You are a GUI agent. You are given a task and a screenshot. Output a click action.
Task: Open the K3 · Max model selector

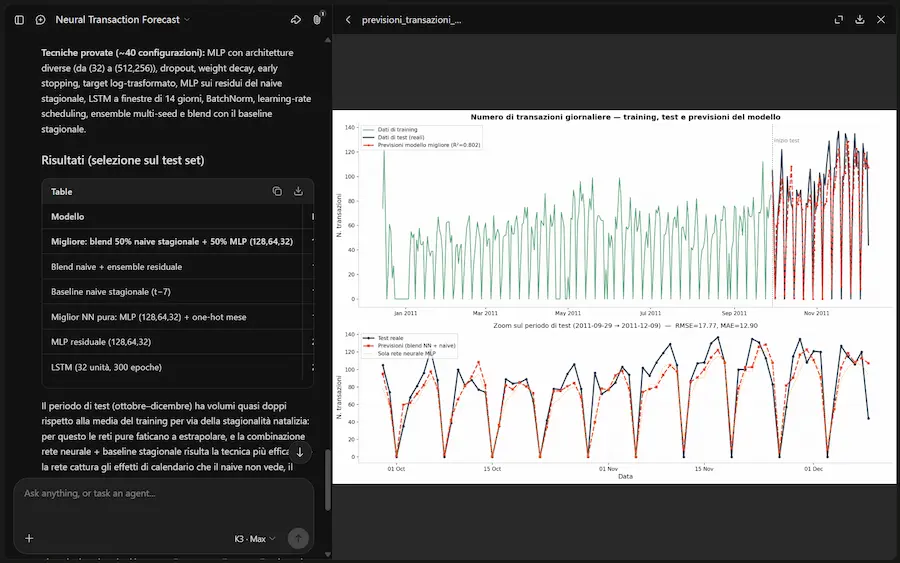pyautogui.click(x=255, y=539)
